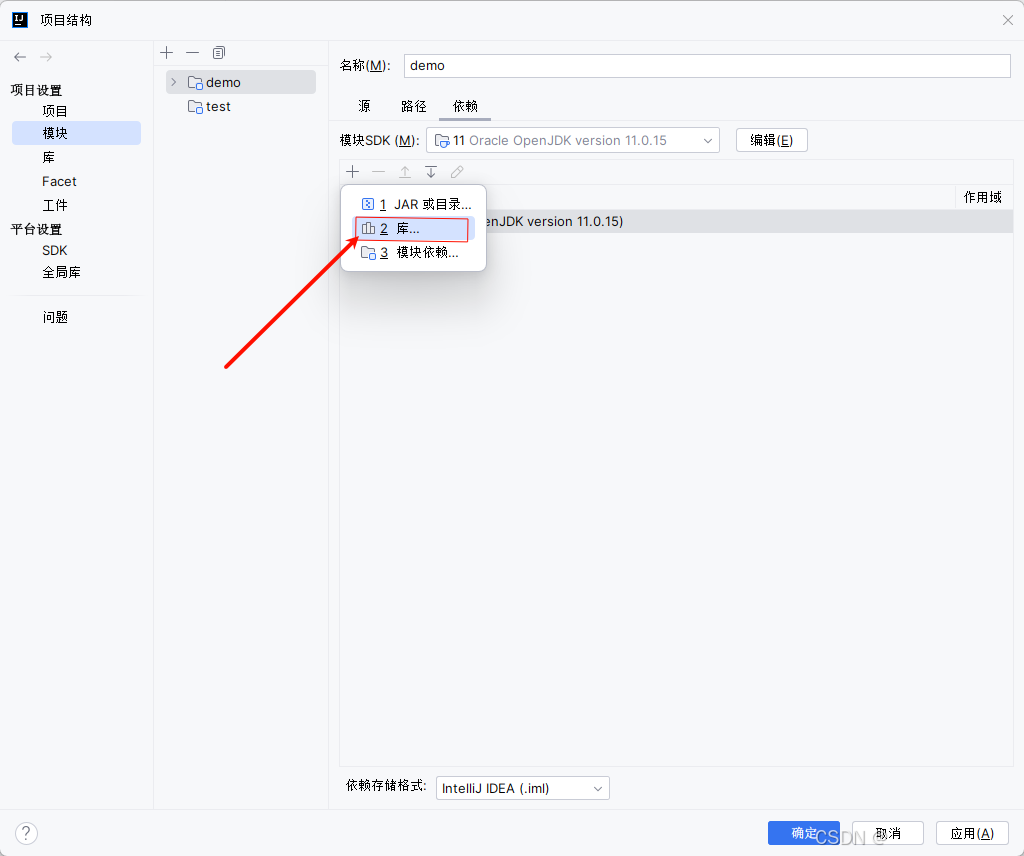The width and height of the screenshot is (1024, 856).
Task: Click the edit dependency pencil icon
Action: click(x=457, y=171)
